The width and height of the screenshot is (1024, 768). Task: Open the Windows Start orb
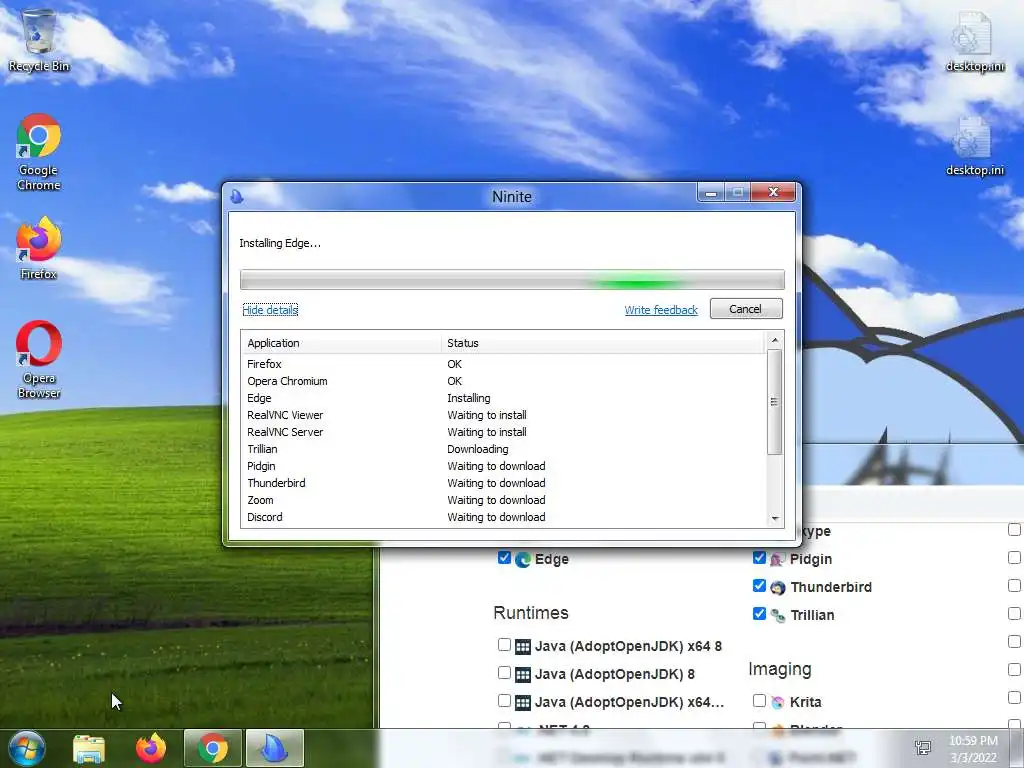pyautogui.click(x=27, y=748)
